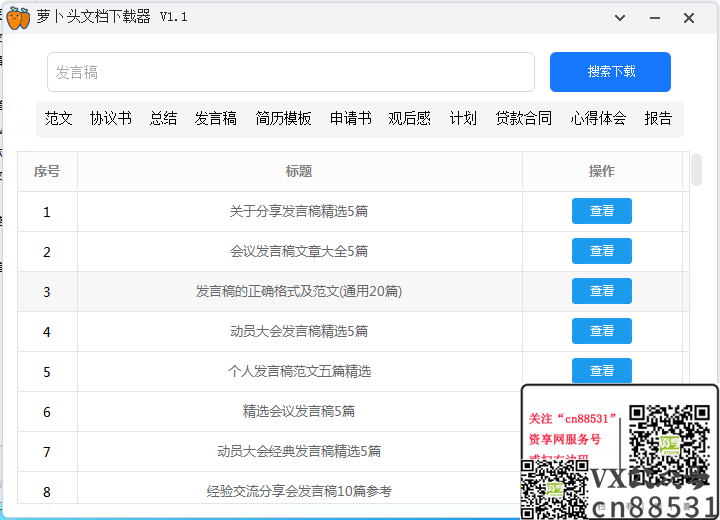The height and width of the screenshot is (520, 720).
Task: Click 查看 for 个人发言稿范文五篇精选
Action: click(x=601, y=371)
